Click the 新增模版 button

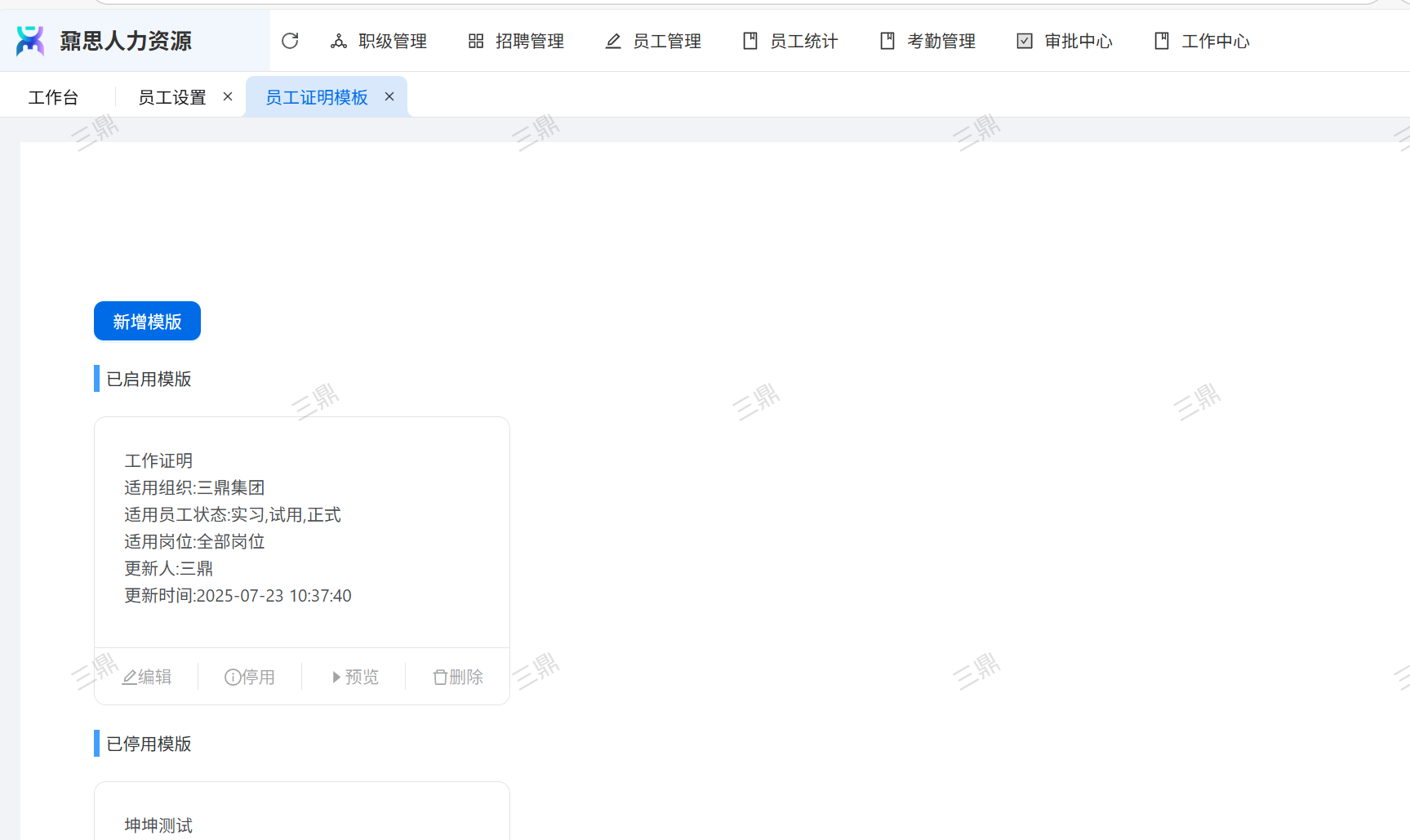pyautogui.click(x=147, y=321)
